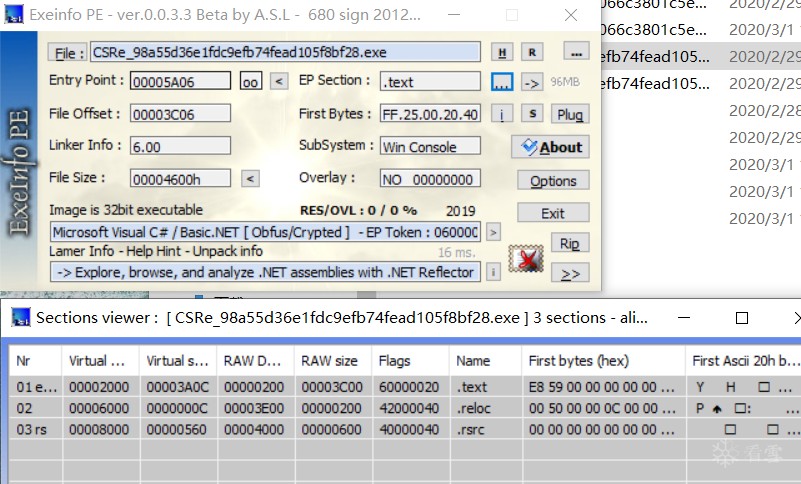Open the Plug plugins button
The width and height of the screenshot is (801, 484).
[x=570, y=114]
